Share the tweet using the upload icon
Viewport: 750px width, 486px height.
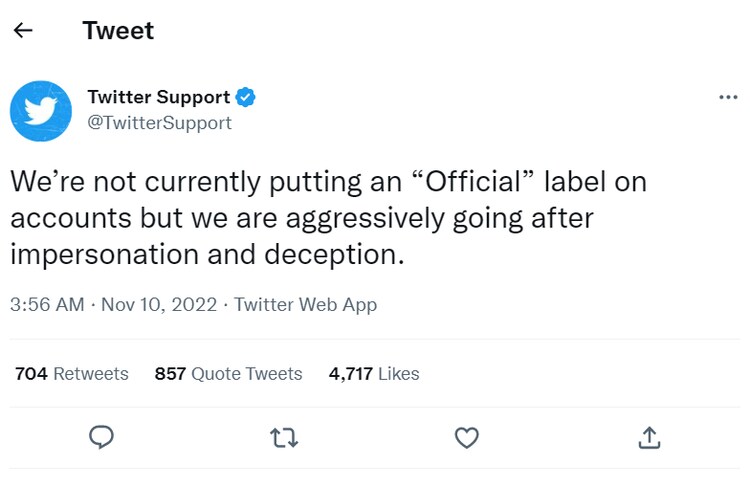coord(648,437)
